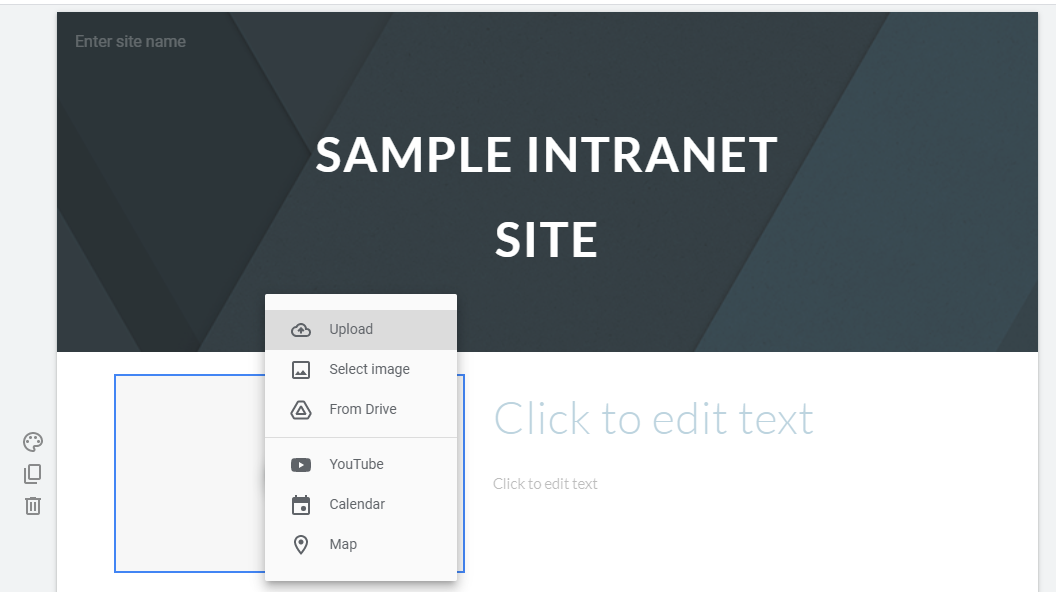Click the delete section trash icon

[x=32, y=505]
